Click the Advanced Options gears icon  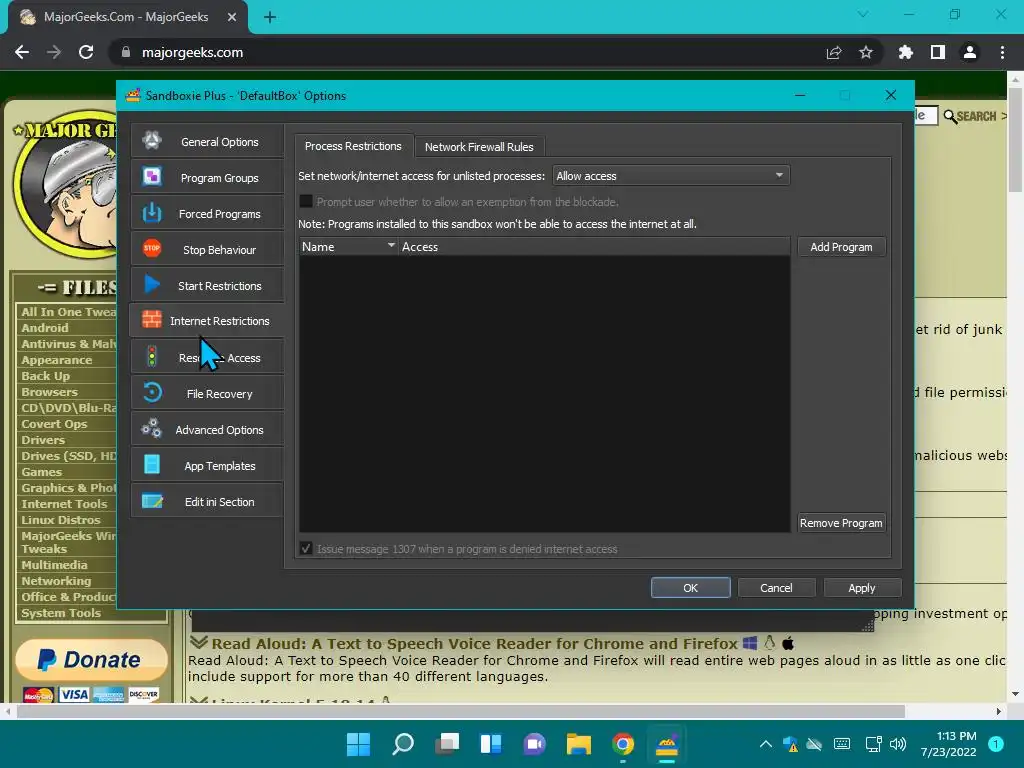pos(152,428)
